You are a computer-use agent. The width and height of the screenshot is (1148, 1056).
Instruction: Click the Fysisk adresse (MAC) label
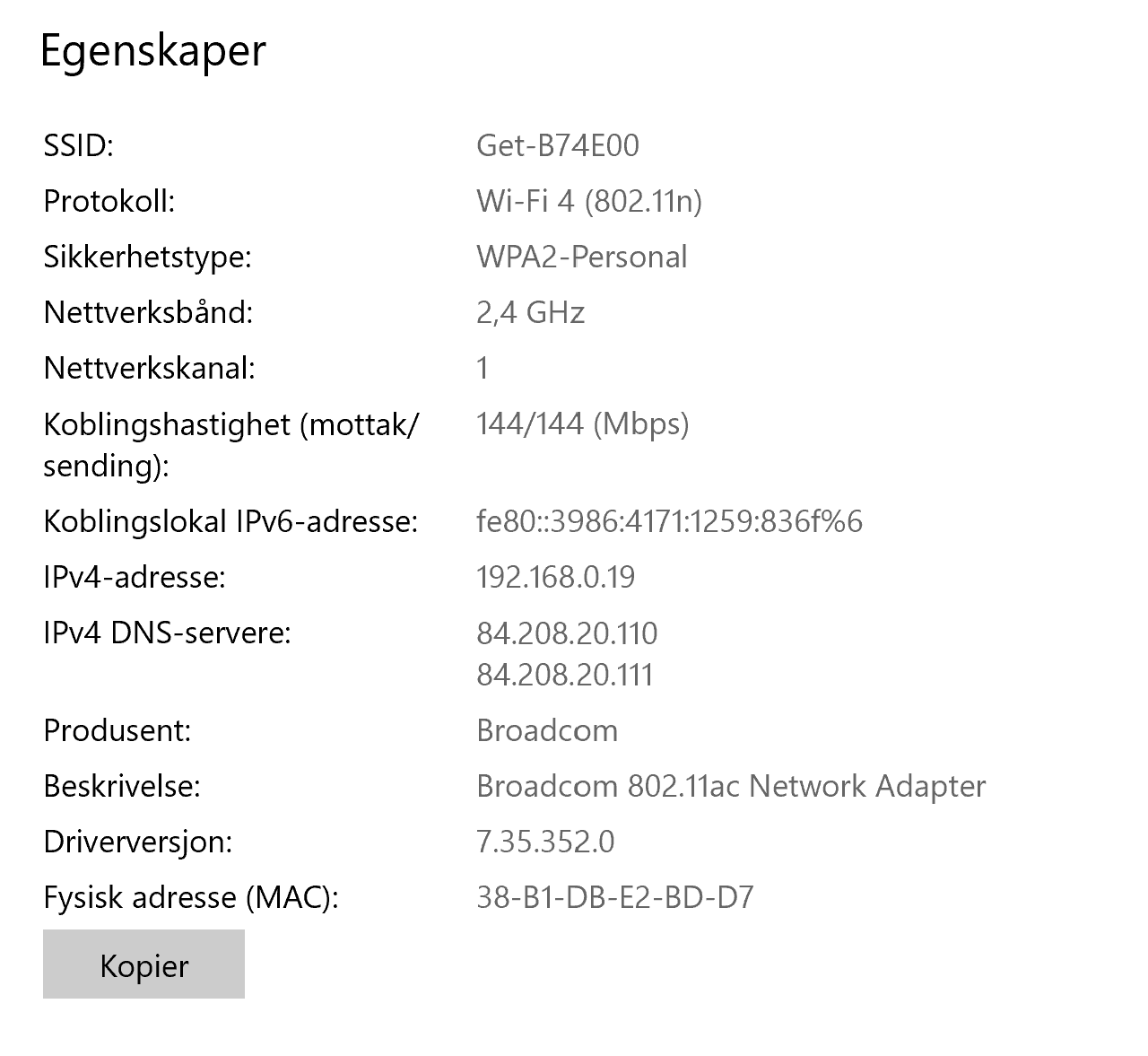pyautogui.click(x=190, y=897)
